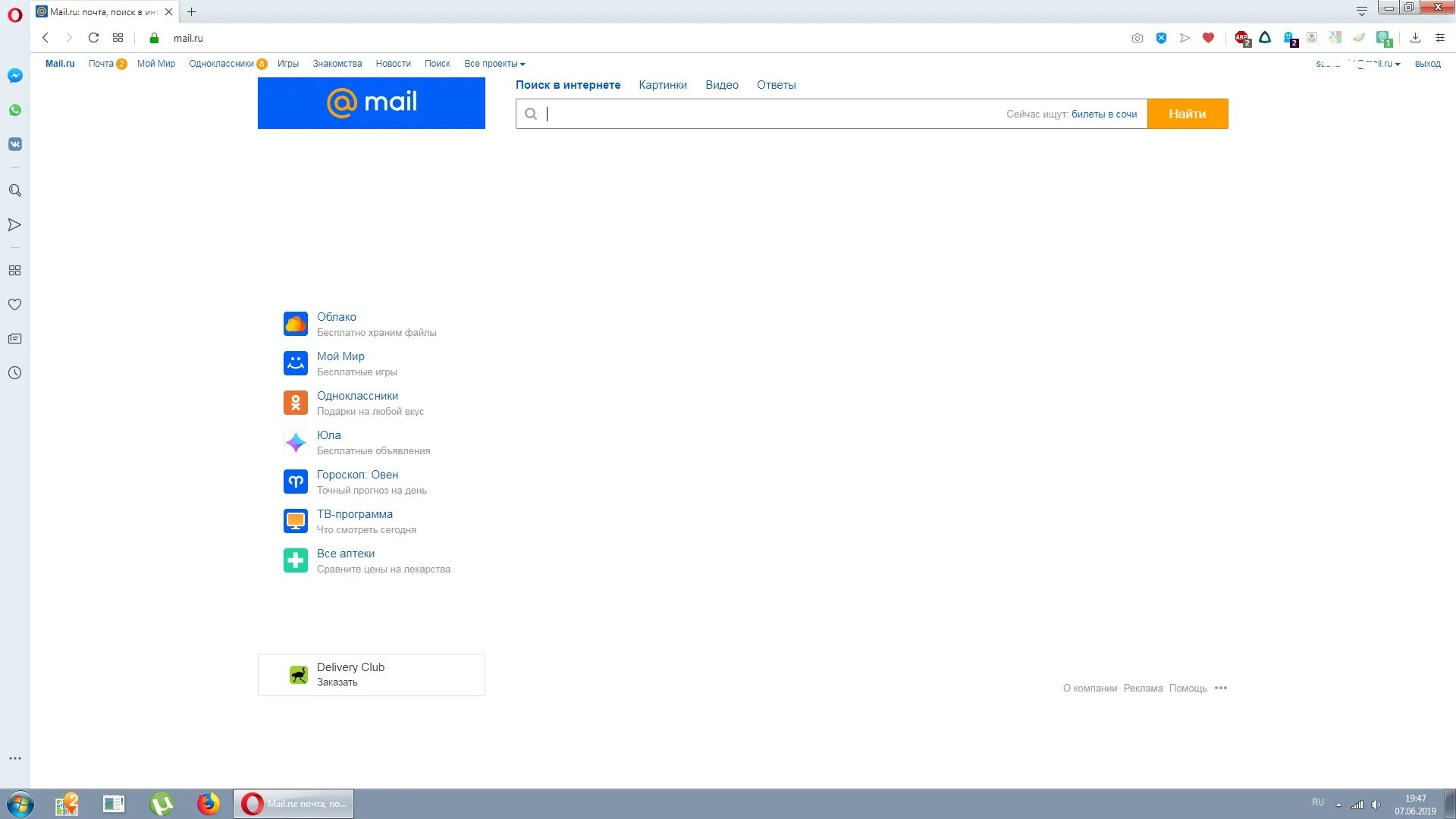The width and height of the screenshot is (1456, 819).
Task: Open sidebar setup three dots
Action: [x=14, y=758]
